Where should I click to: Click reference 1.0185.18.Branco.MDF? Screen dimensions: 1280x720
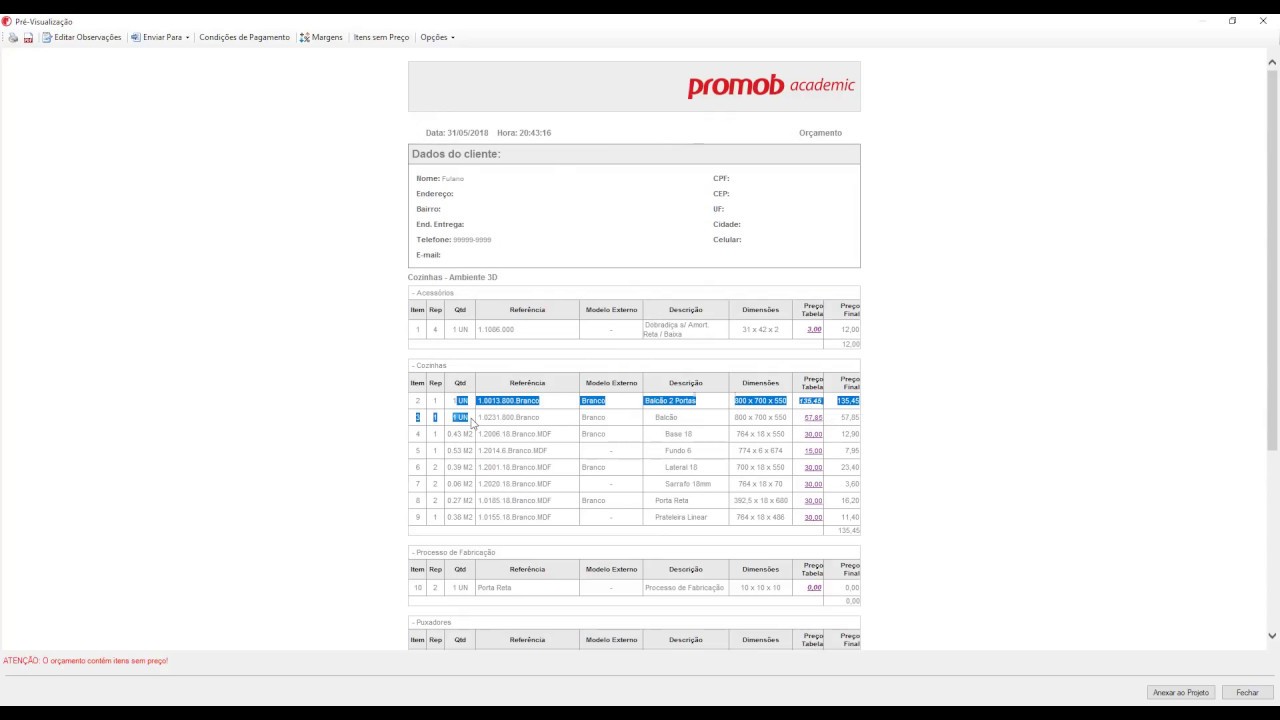coord(514,501)
